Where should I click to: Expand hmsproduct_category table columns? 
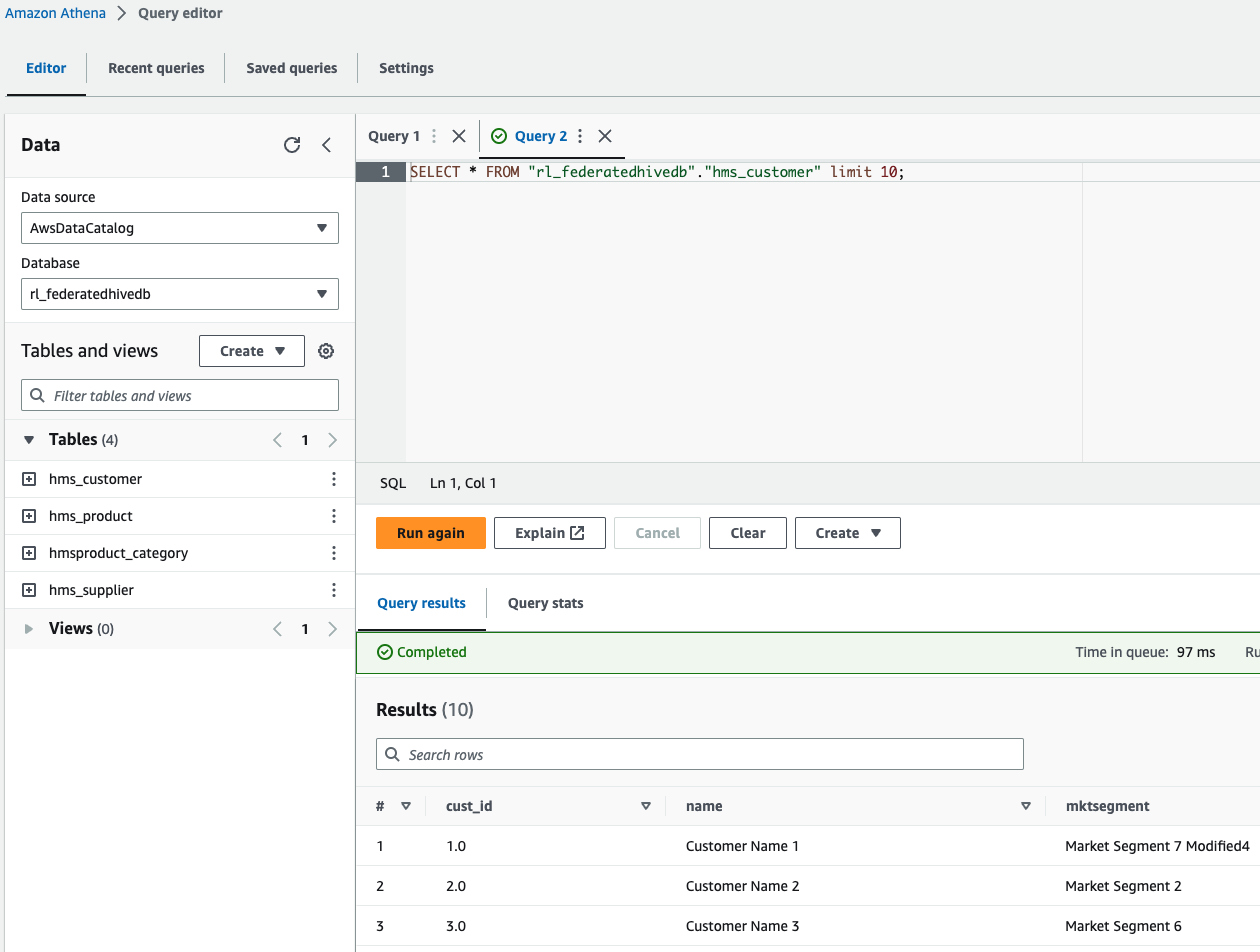pos(29,553)
